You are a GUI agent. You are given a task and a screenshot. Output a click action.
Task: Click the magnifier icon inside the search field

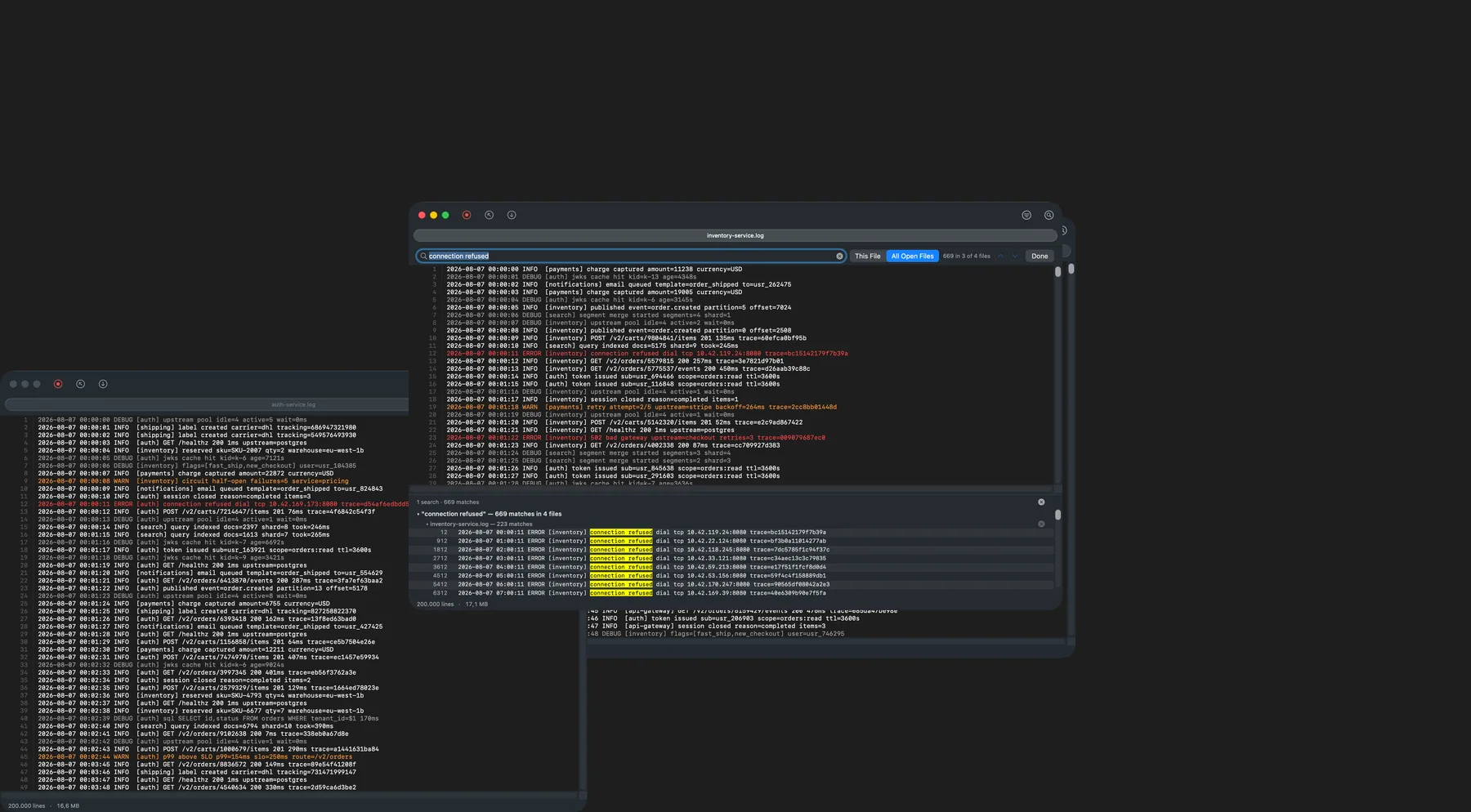pyautogui.click(x=423, y=256)
